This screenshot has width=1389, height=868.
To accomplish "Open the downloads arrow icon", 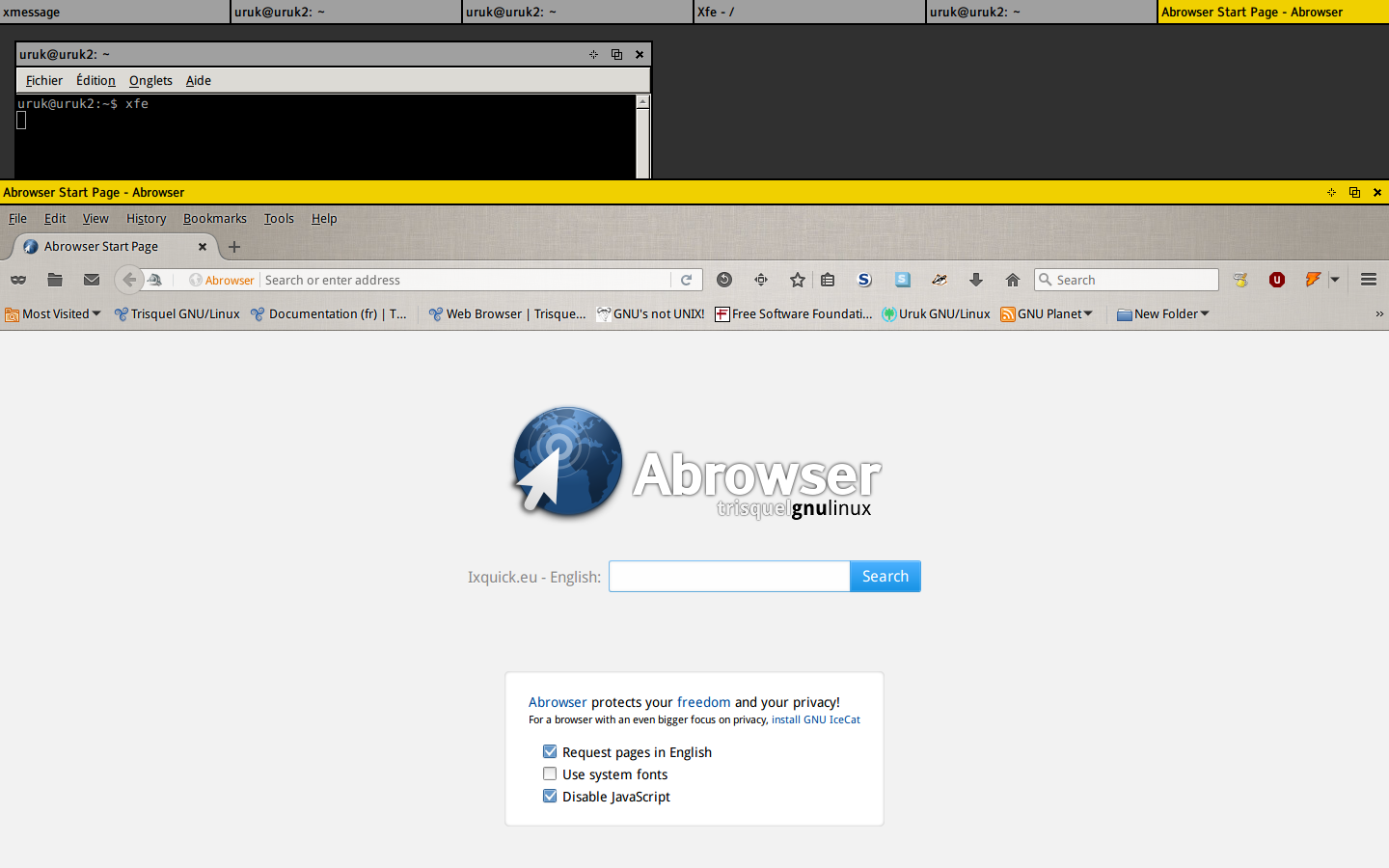I will click(x=976, y=280).
